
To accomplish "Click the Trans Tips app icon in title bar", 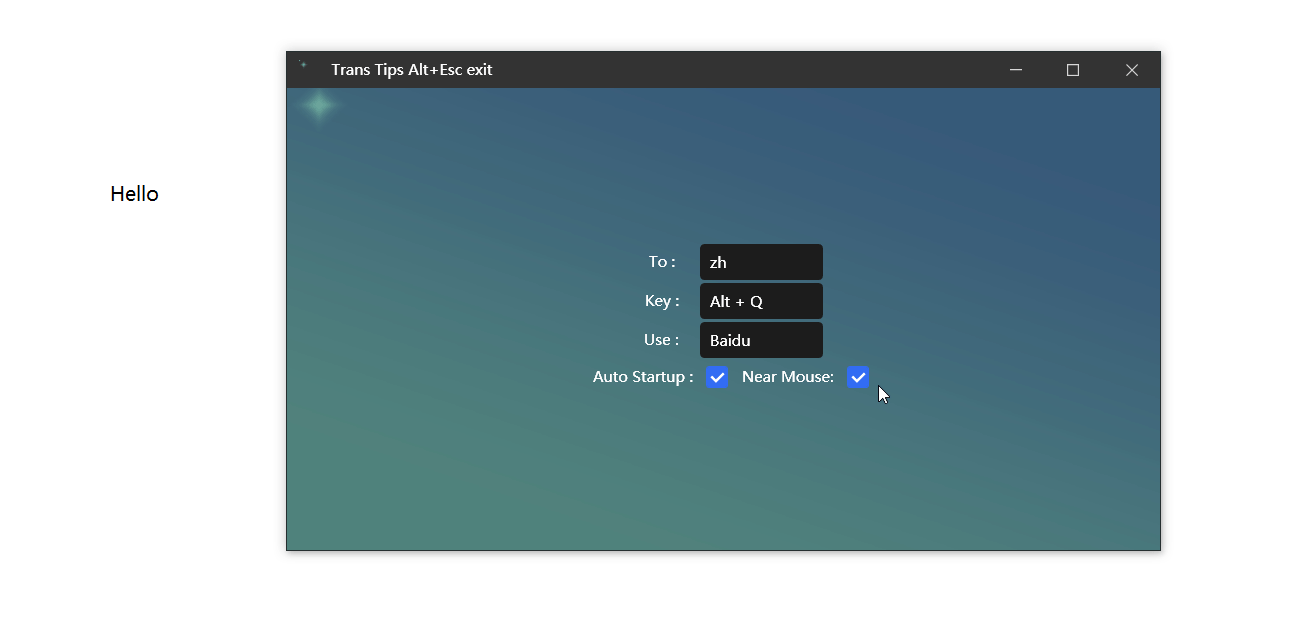I will click(303, 65).
